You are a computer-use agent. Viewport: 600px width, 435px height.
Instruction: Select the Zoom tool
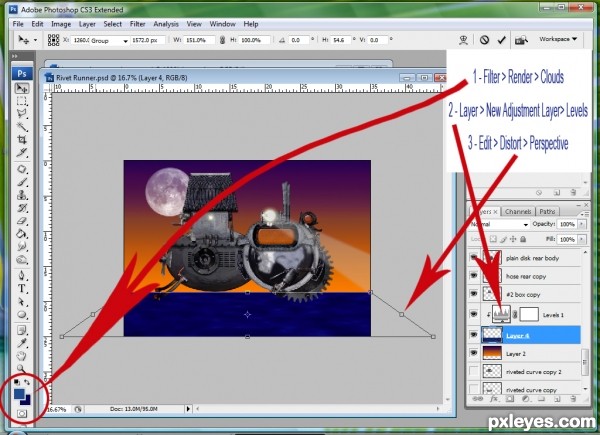pos(21,368)
